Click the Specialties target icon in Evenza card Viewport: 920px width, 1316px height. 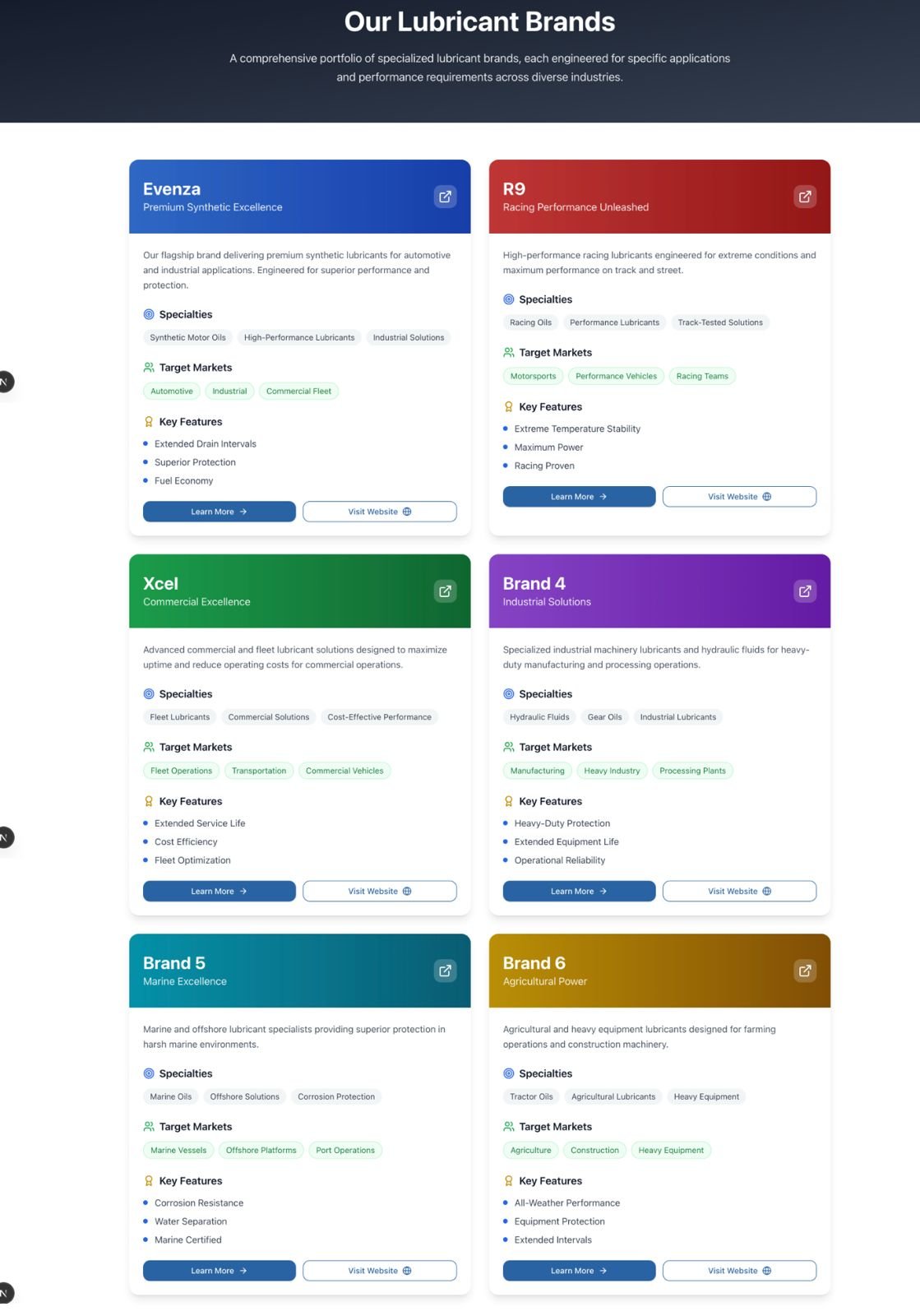click(x=149, y=314)
